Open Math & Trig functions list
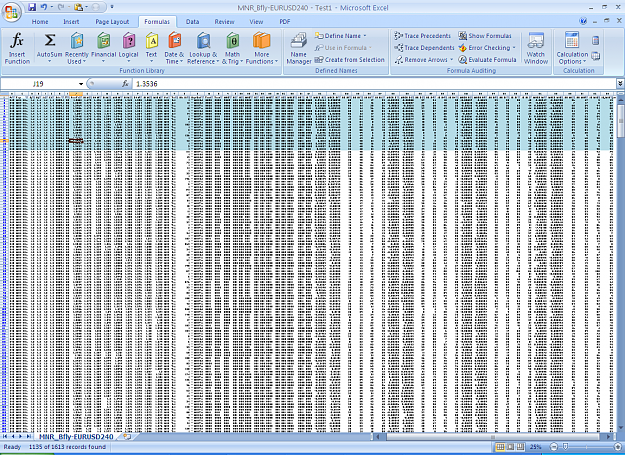 (x=232, y=48)
